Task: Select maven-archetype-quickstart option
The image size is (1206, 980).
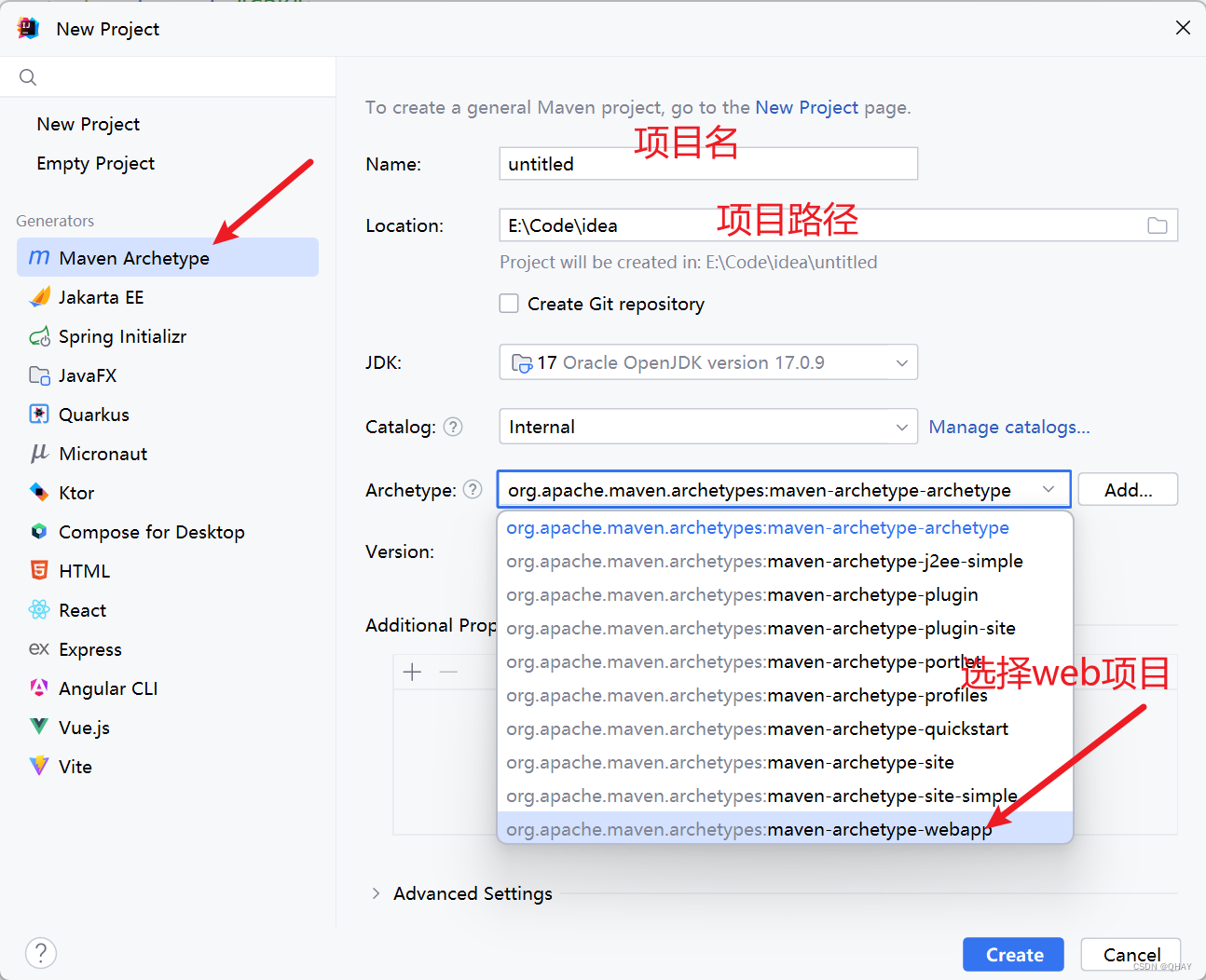Action: pos(785,728)
